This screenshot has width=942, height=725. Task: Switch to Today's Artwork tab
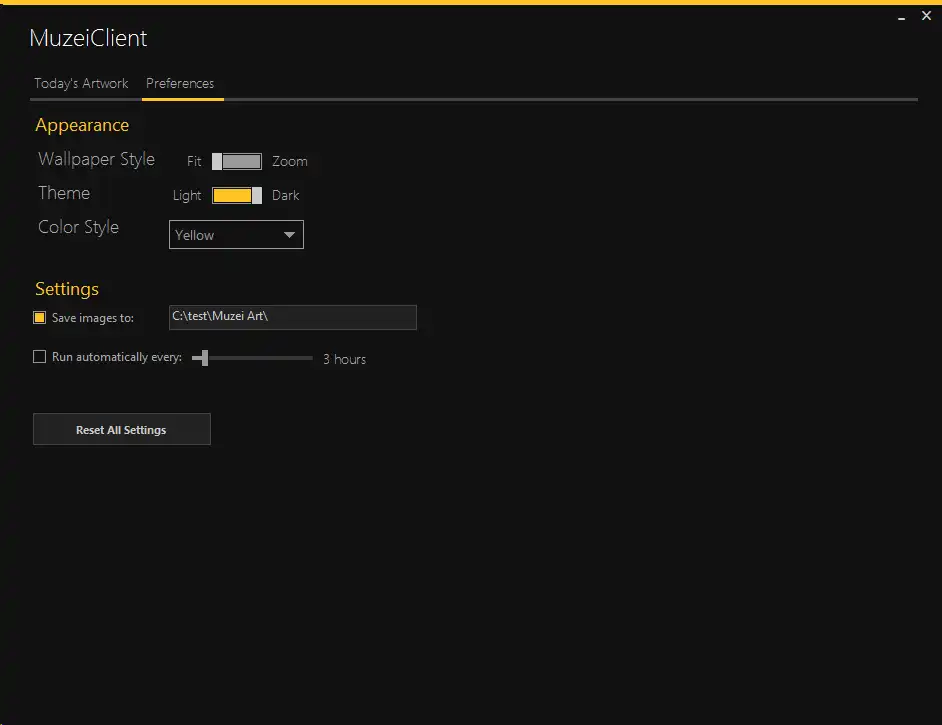(x=81, y=83)
